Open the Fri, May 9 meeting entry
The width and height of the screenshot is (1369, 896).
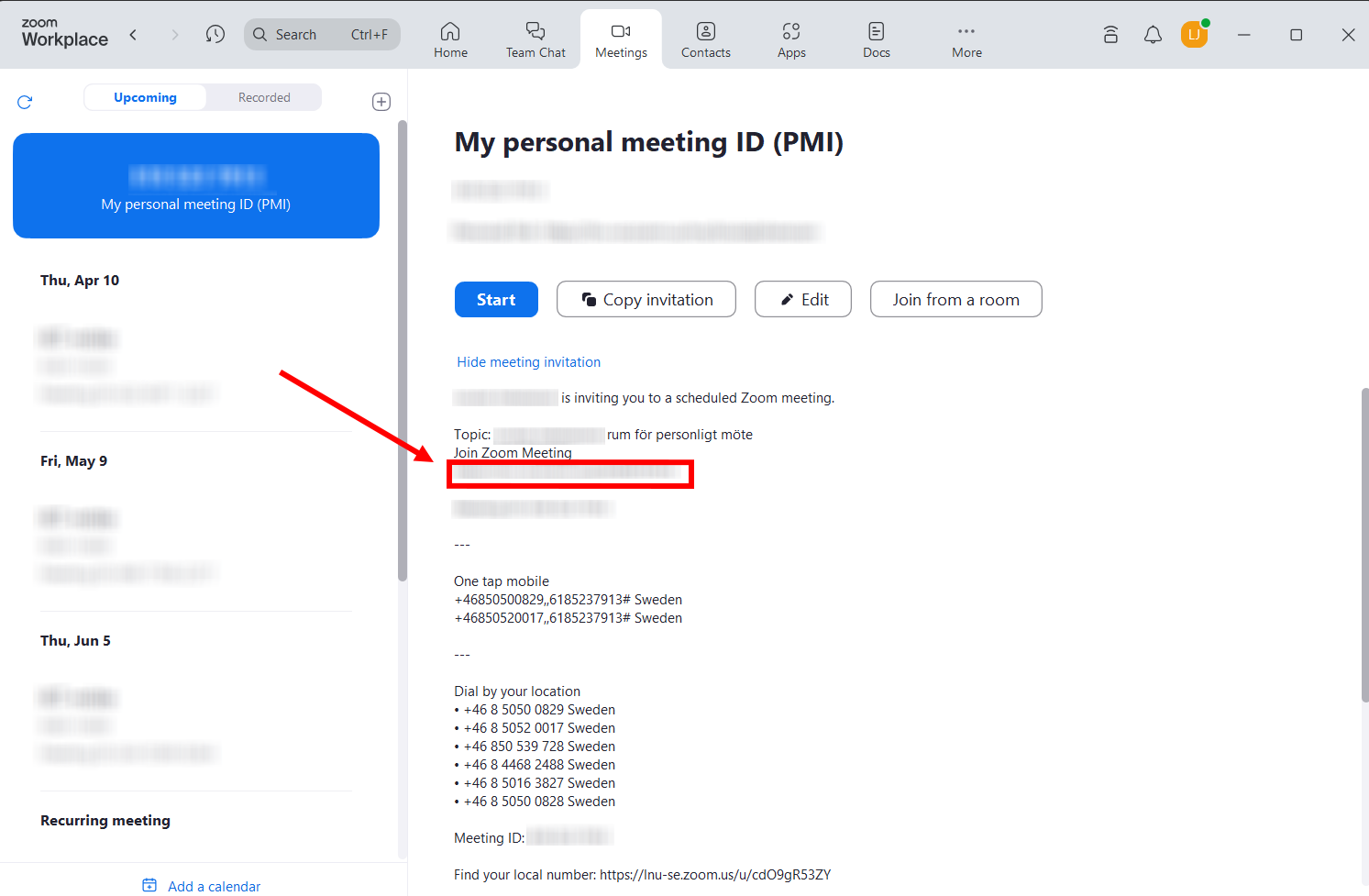tap(196, 546)
